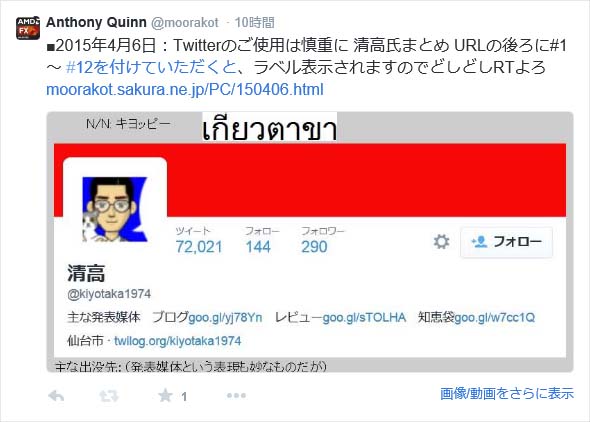Viewport: 590px width, 422px height.
Task: Click the cartoon profile picture of 清高
Action: [115, 209]
